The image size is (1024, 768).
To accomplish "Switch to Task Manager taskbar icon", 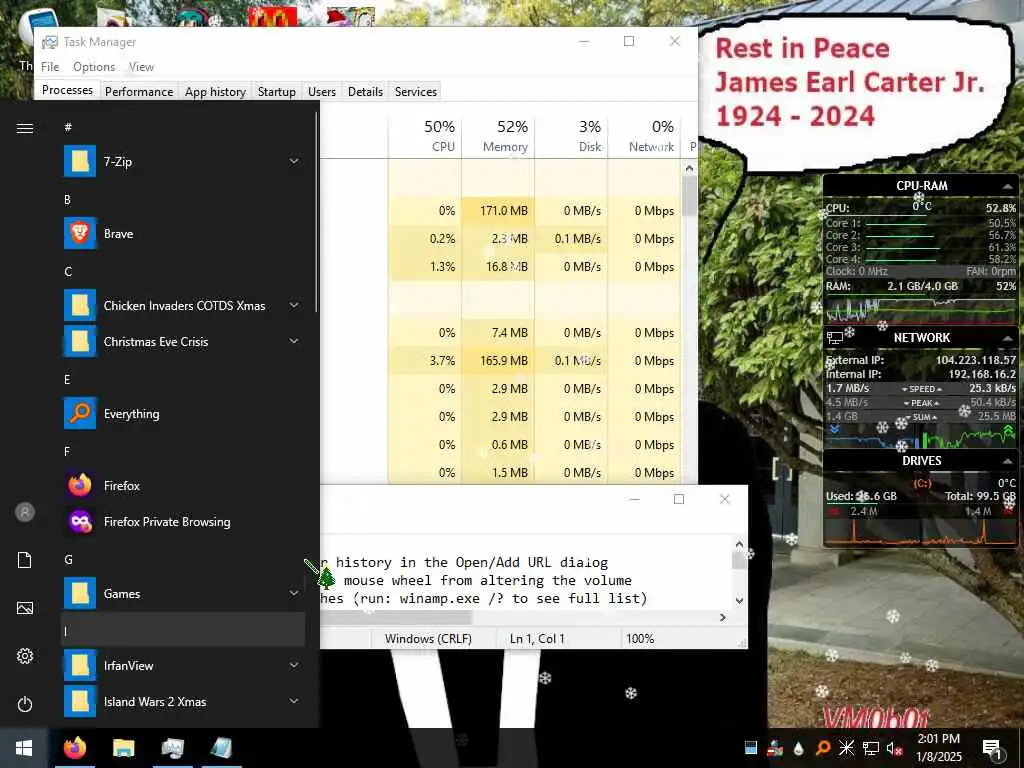I will coord(172,748).
